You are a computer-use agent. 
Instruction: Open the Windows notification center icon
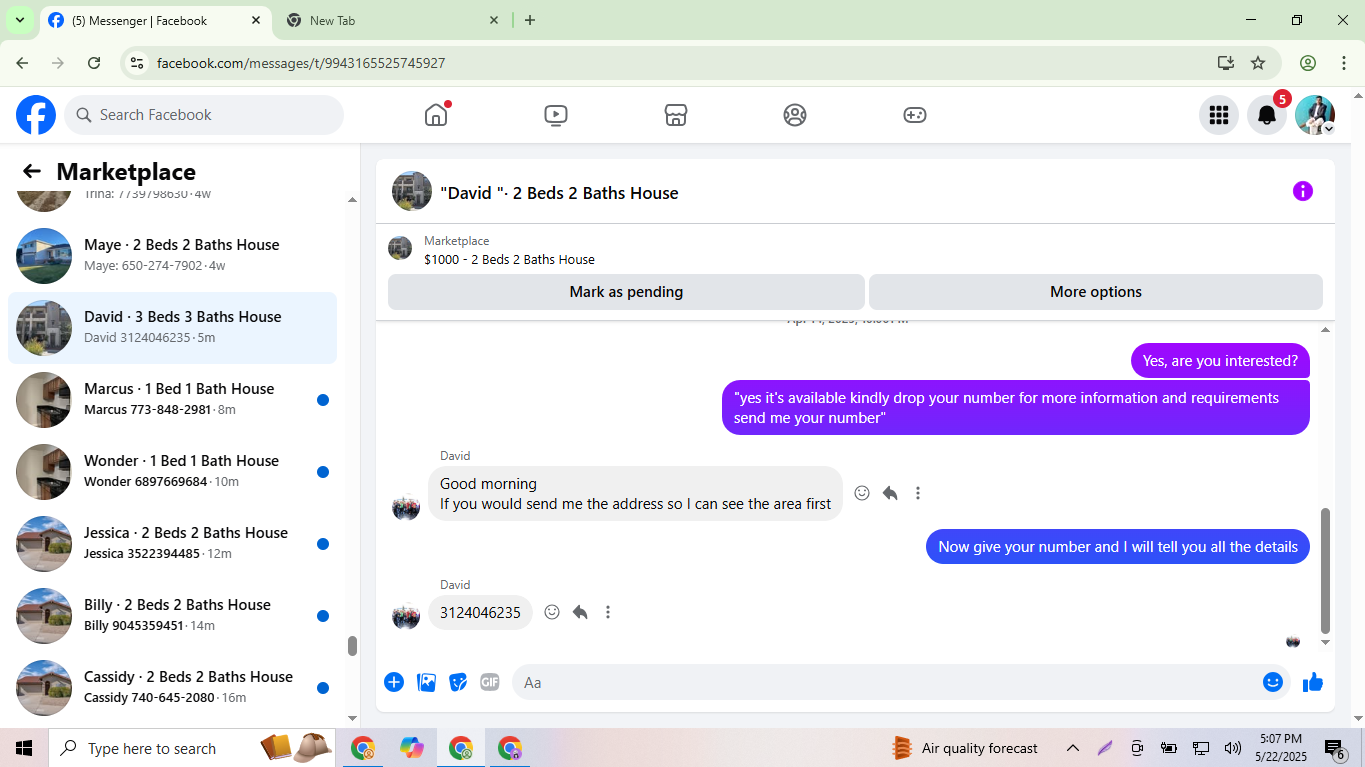click(1335, 749)
